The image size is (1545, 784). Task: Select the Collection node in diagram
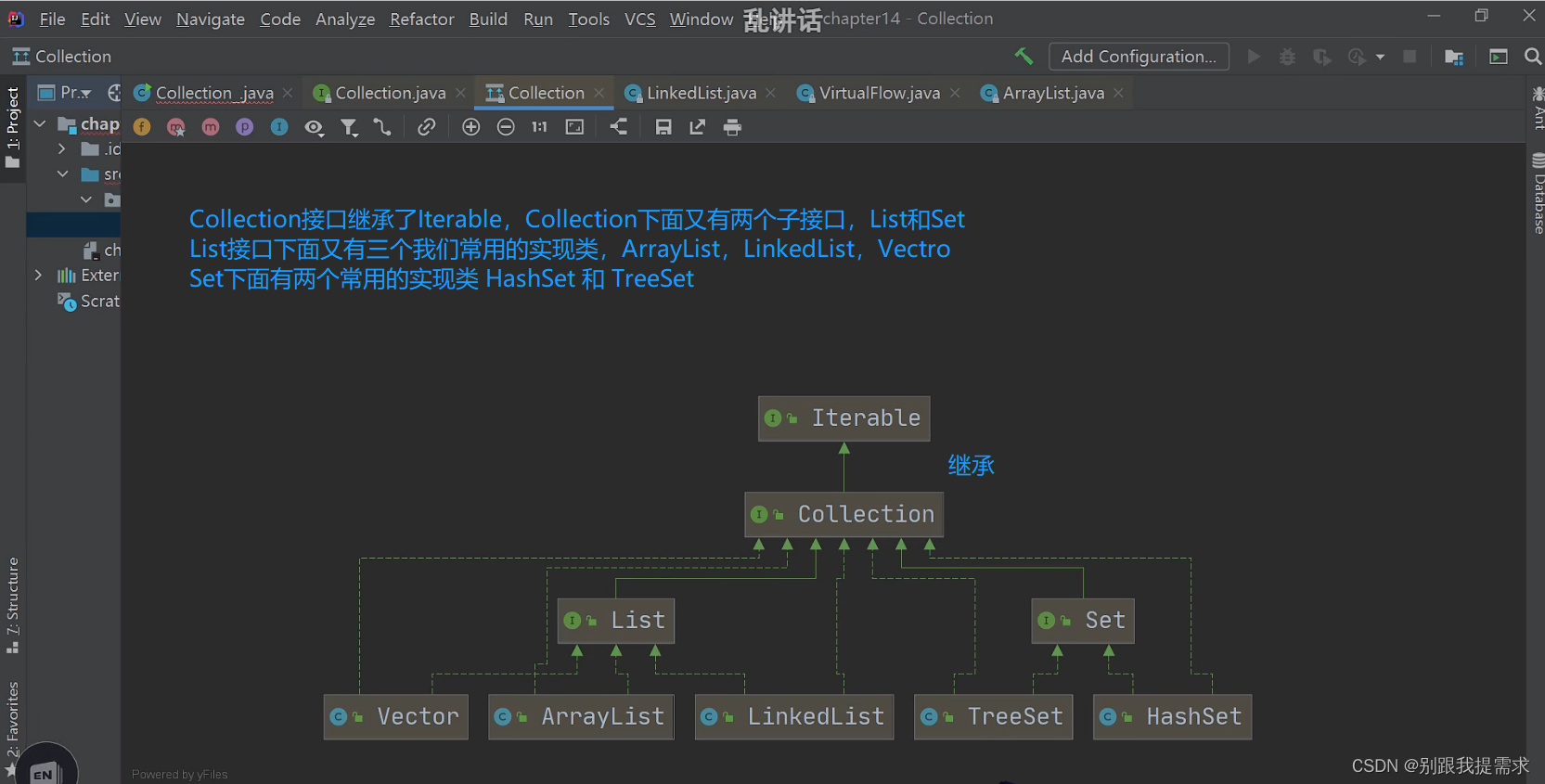(x=843, y=514)
